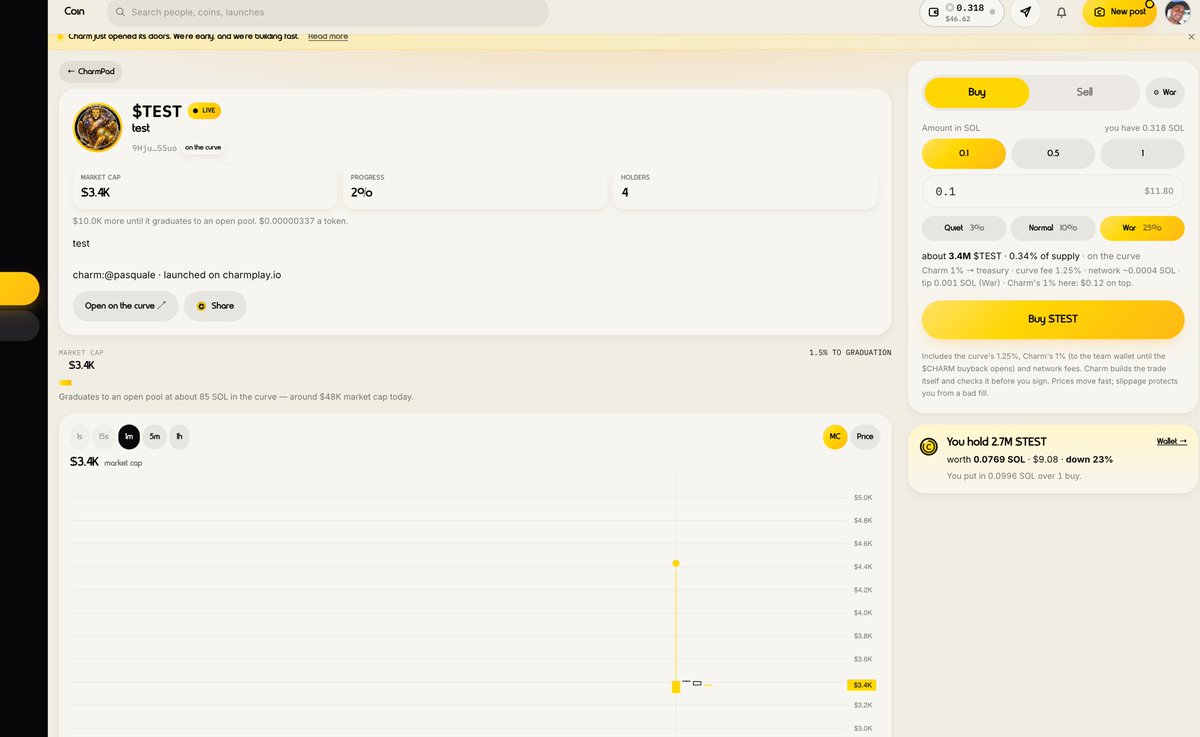Image resolution: width=1200 pixels, height=737 pixels.
Task: Select the 1m chart interval
Action: click(x=129, y=436)
